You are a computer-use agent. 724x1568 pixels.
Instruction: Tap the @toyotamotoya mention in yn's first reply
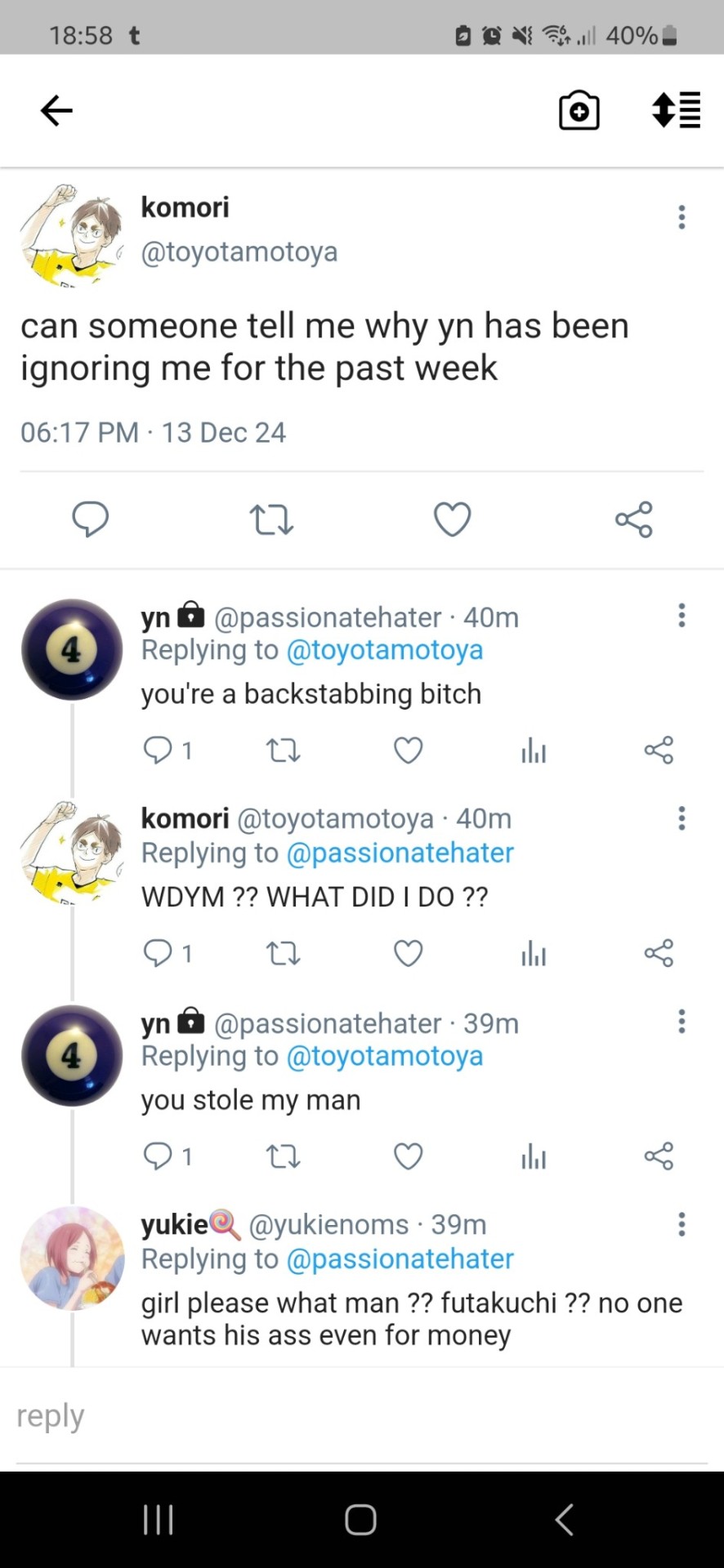pyautogui.click(x=385, y=650)
